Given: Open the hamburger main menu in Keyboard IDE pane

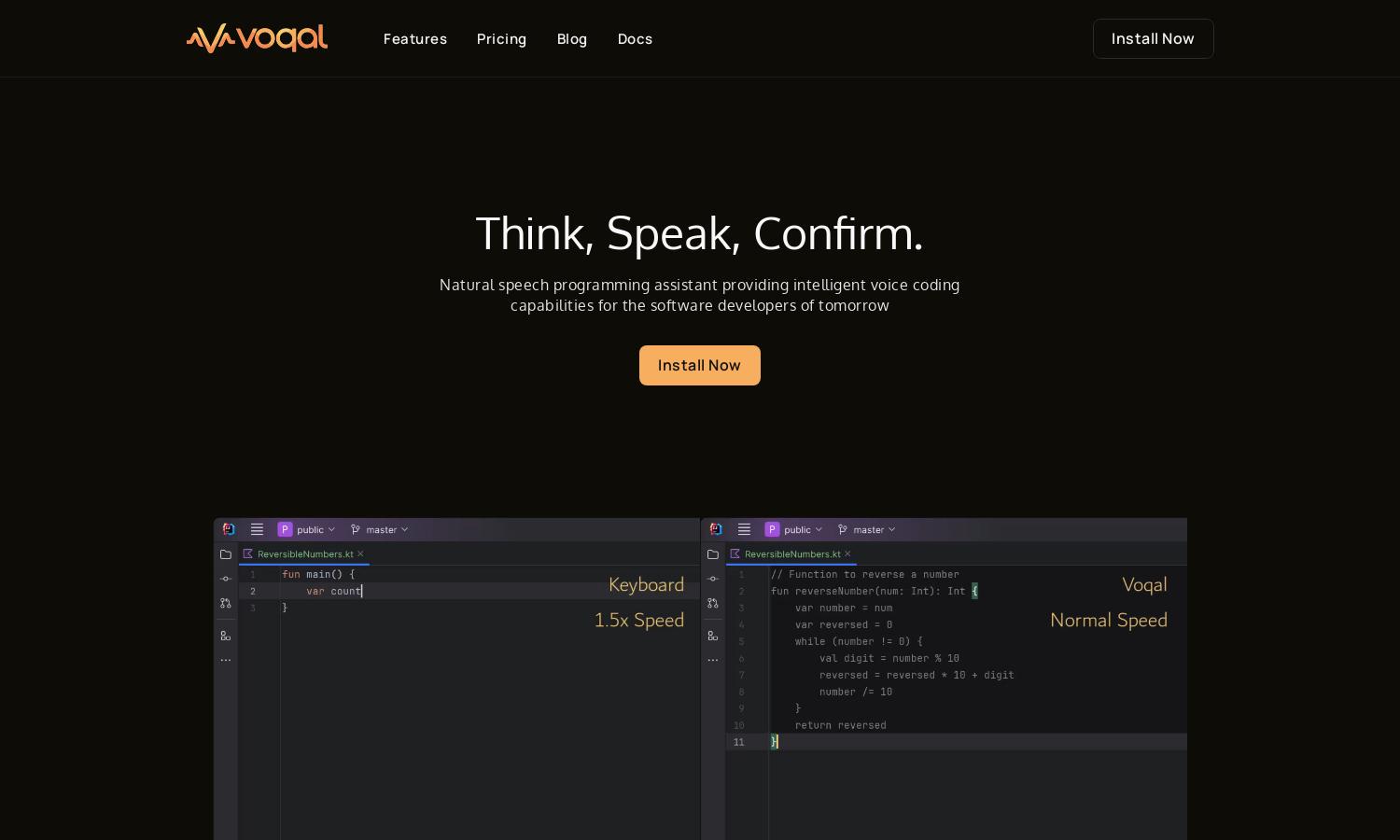Looking at the screenshot, I should pyautogui.click(x=257, y=529).
